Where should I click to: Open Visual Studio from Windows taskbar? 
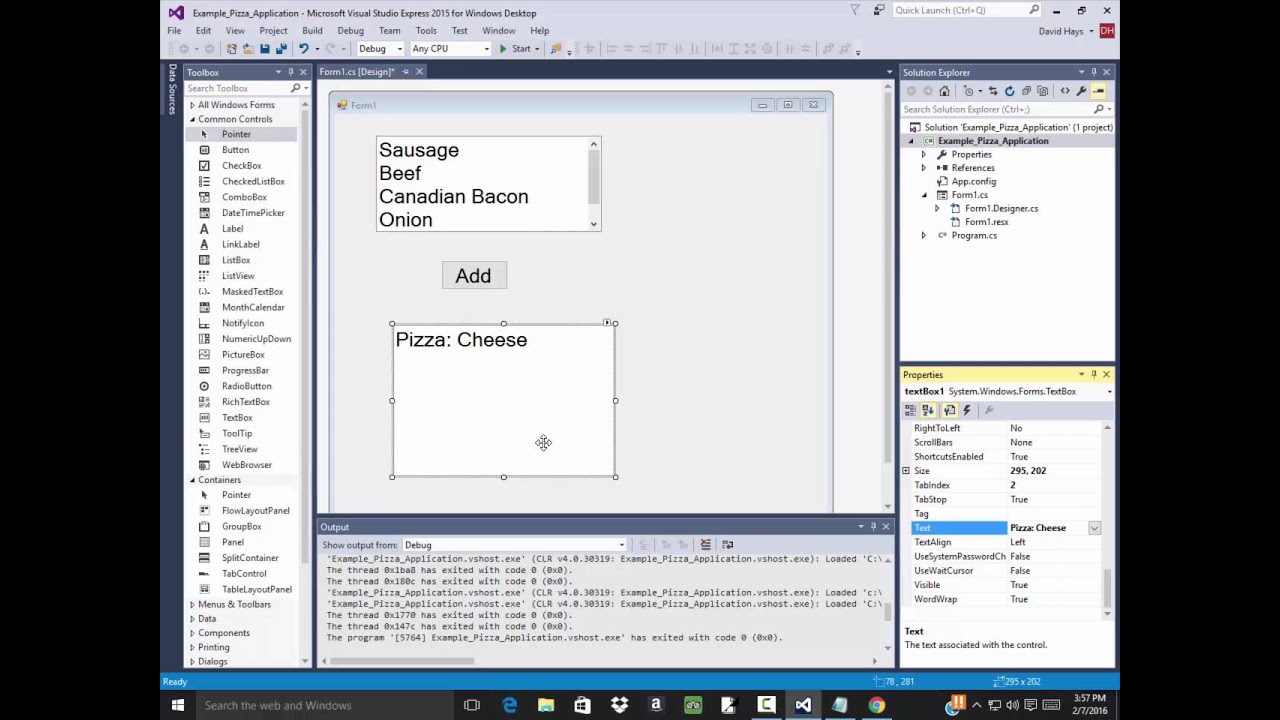click(803, 705)
